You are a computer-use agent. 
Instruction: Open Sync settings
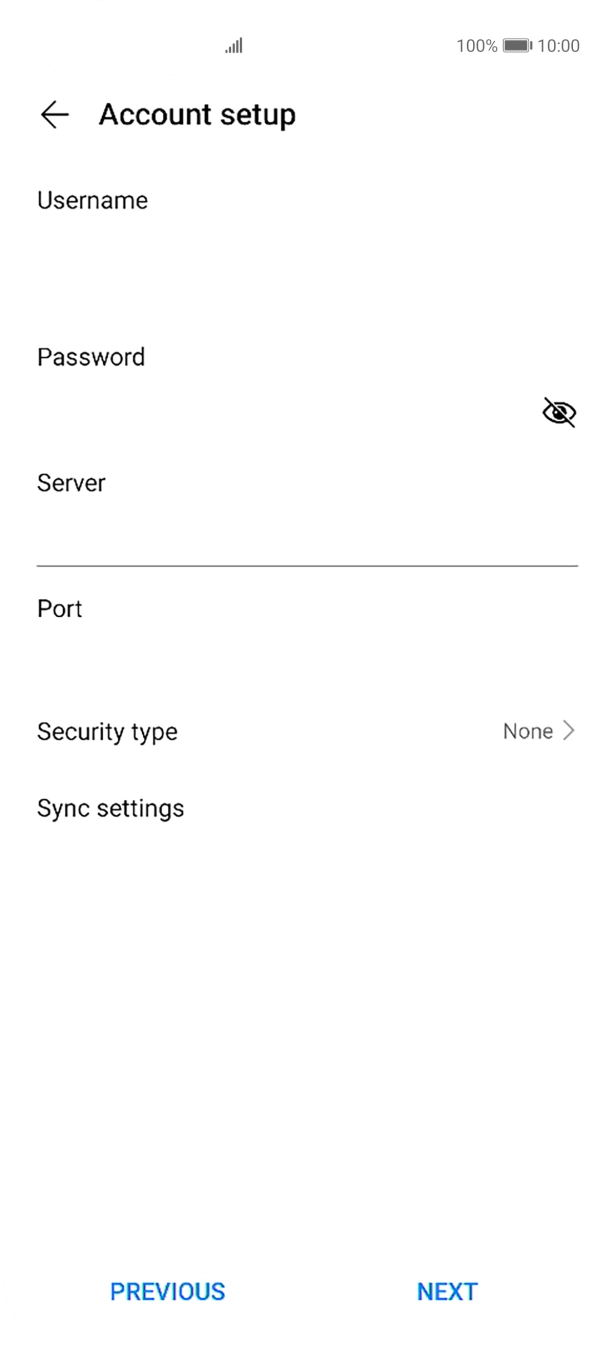(110, 808)
